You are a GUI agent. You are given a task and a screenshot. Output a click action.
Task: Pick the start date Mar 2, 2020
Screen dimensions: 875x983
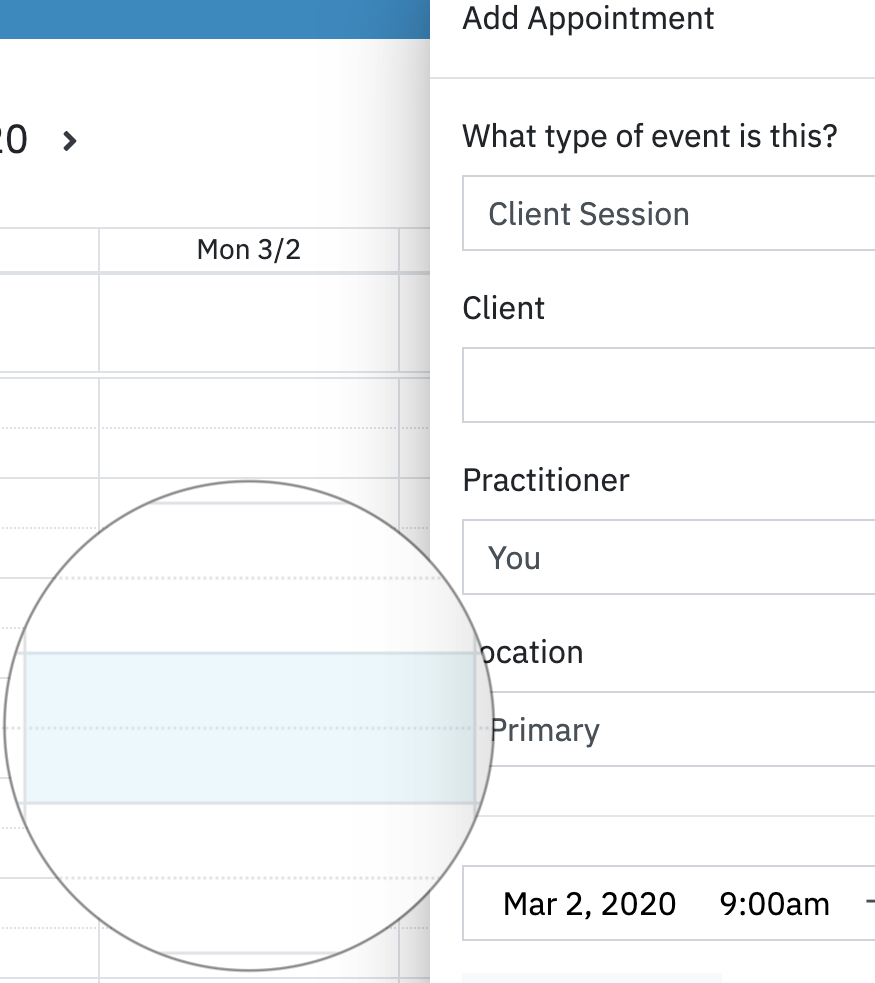589,904
